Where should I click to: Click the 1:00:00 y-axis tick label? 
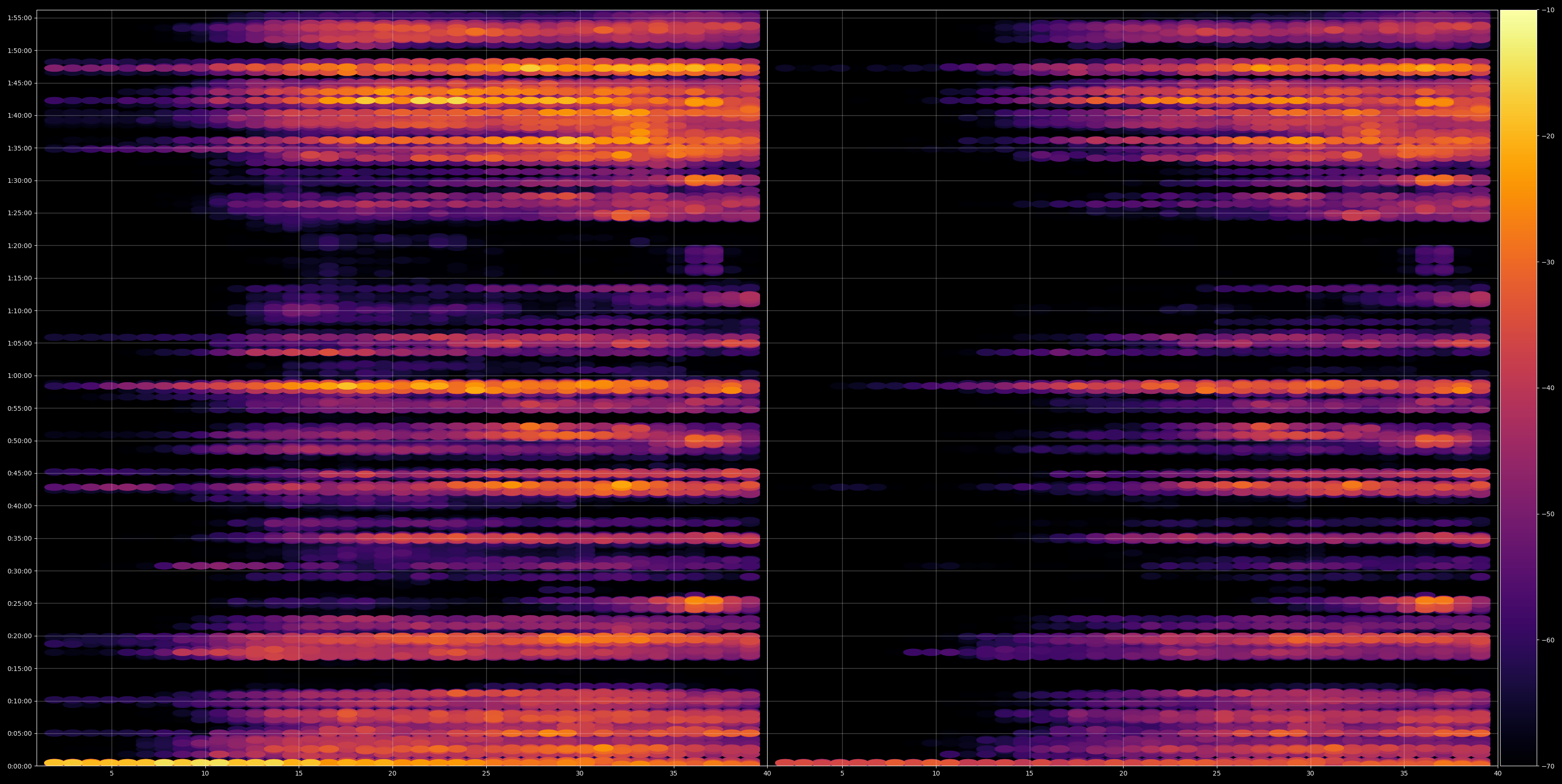click(19, 375)
